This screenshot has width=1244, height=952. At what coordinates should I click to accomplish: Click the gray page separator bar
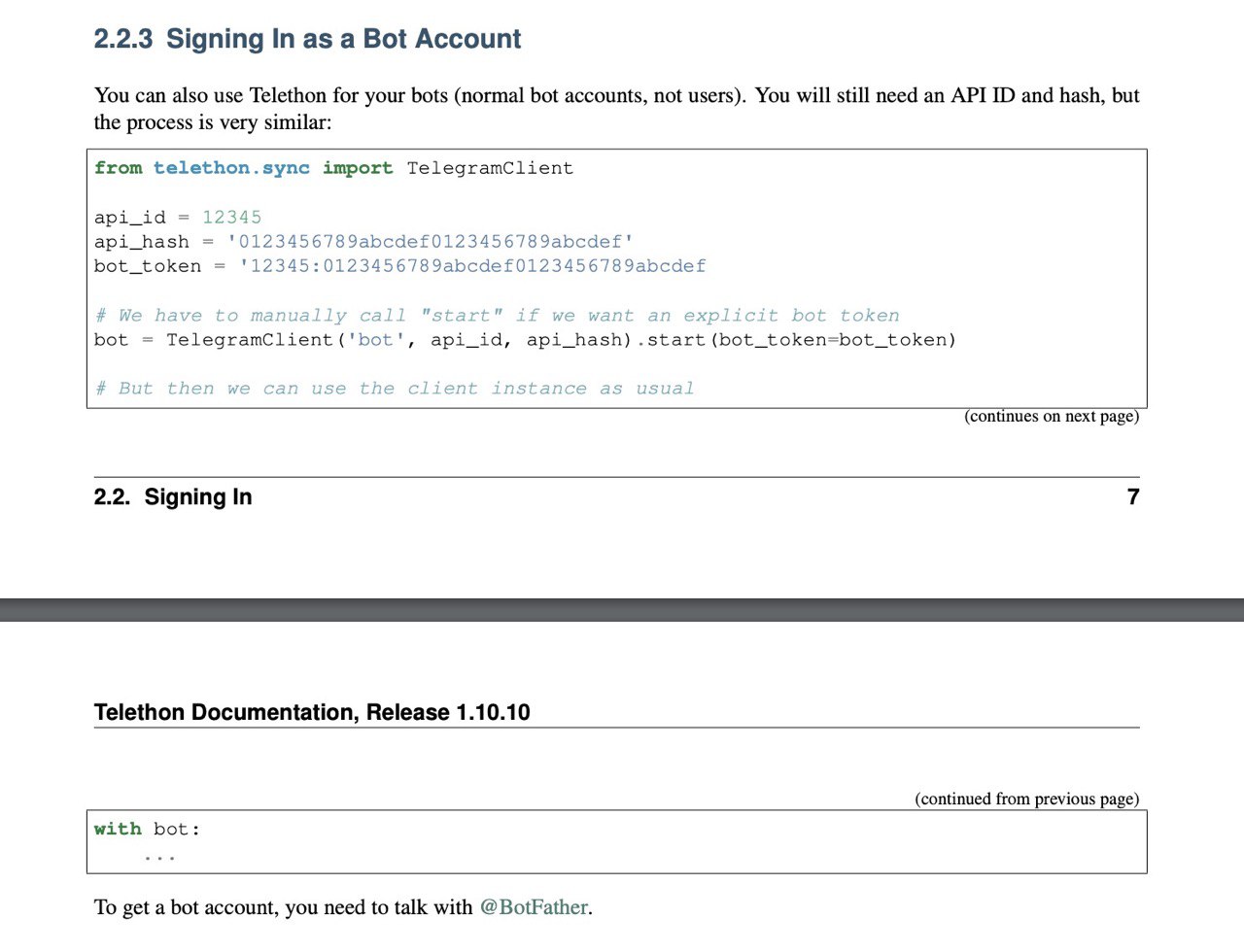coord(622,610)
